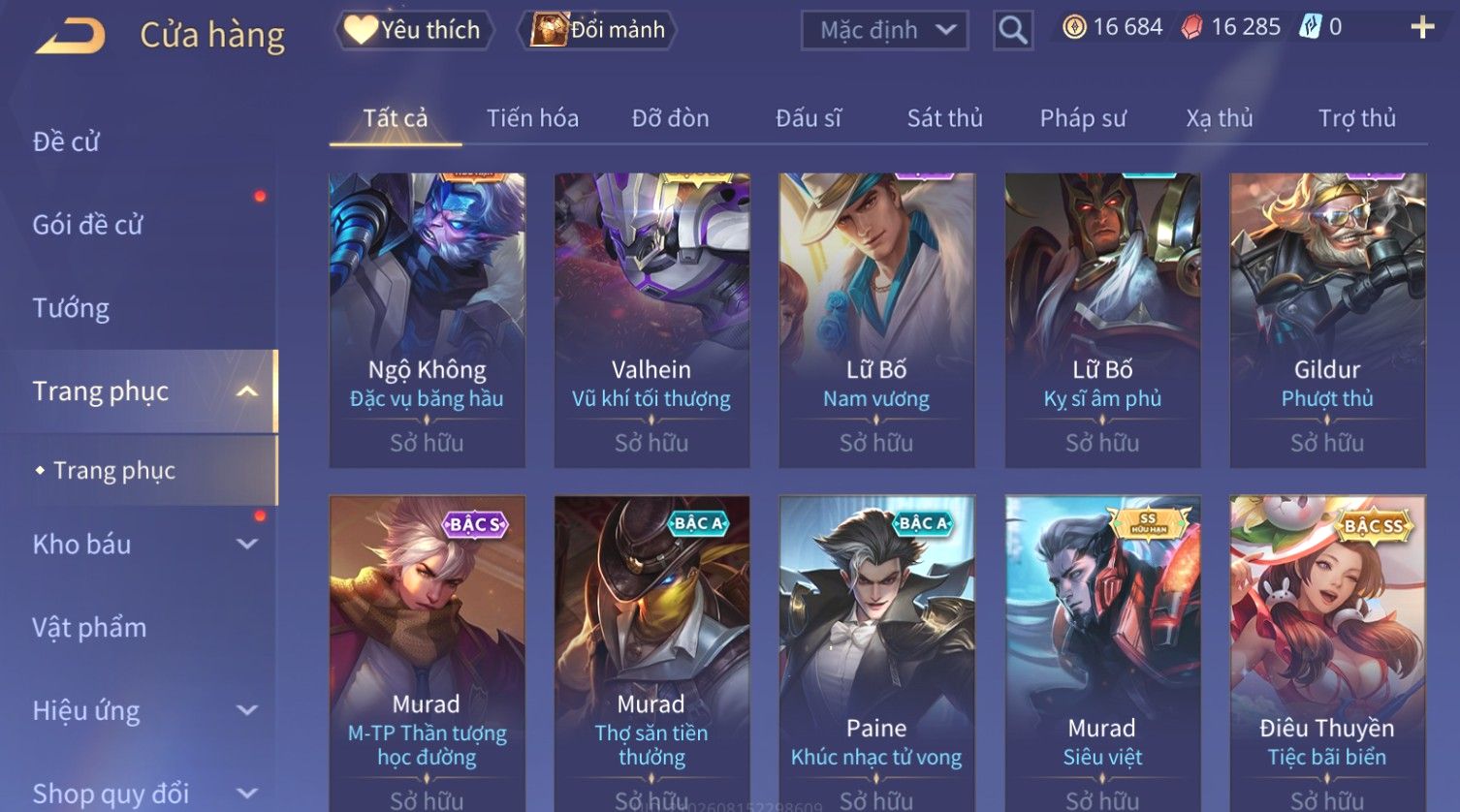Select Valhein Vũ khí tối thượng skin
Viewport: 1460px width, 812px height.
[651, 321]
